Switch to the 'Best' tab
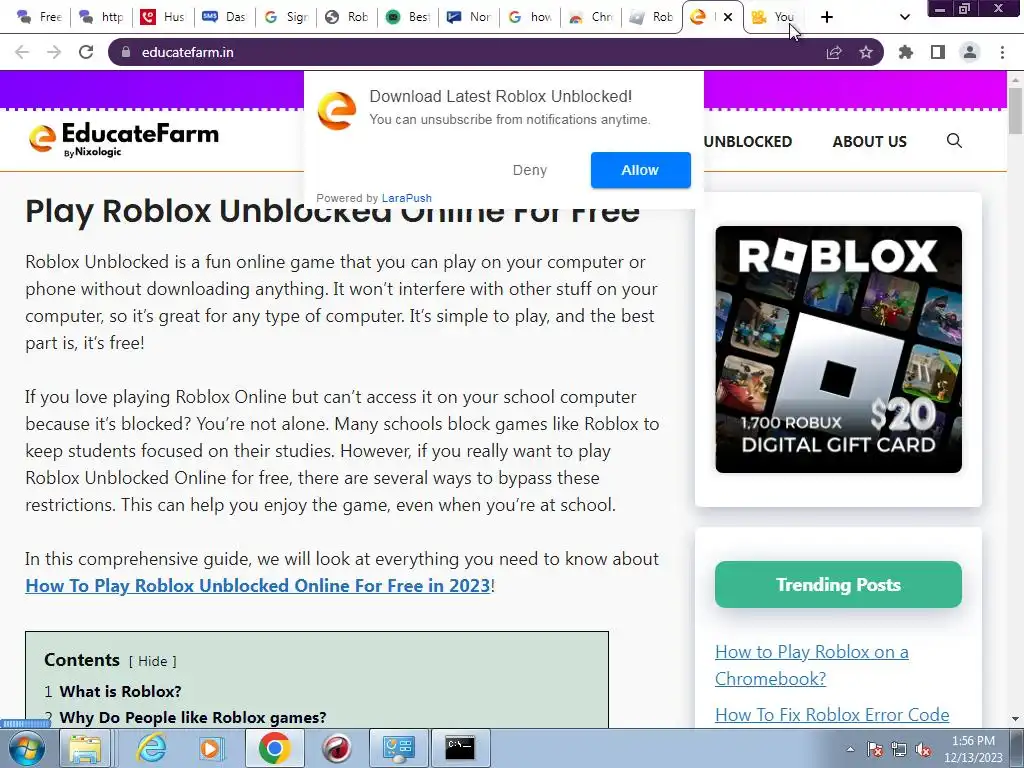The width and height of the screenshot is (1024, 768). (408, 17)
